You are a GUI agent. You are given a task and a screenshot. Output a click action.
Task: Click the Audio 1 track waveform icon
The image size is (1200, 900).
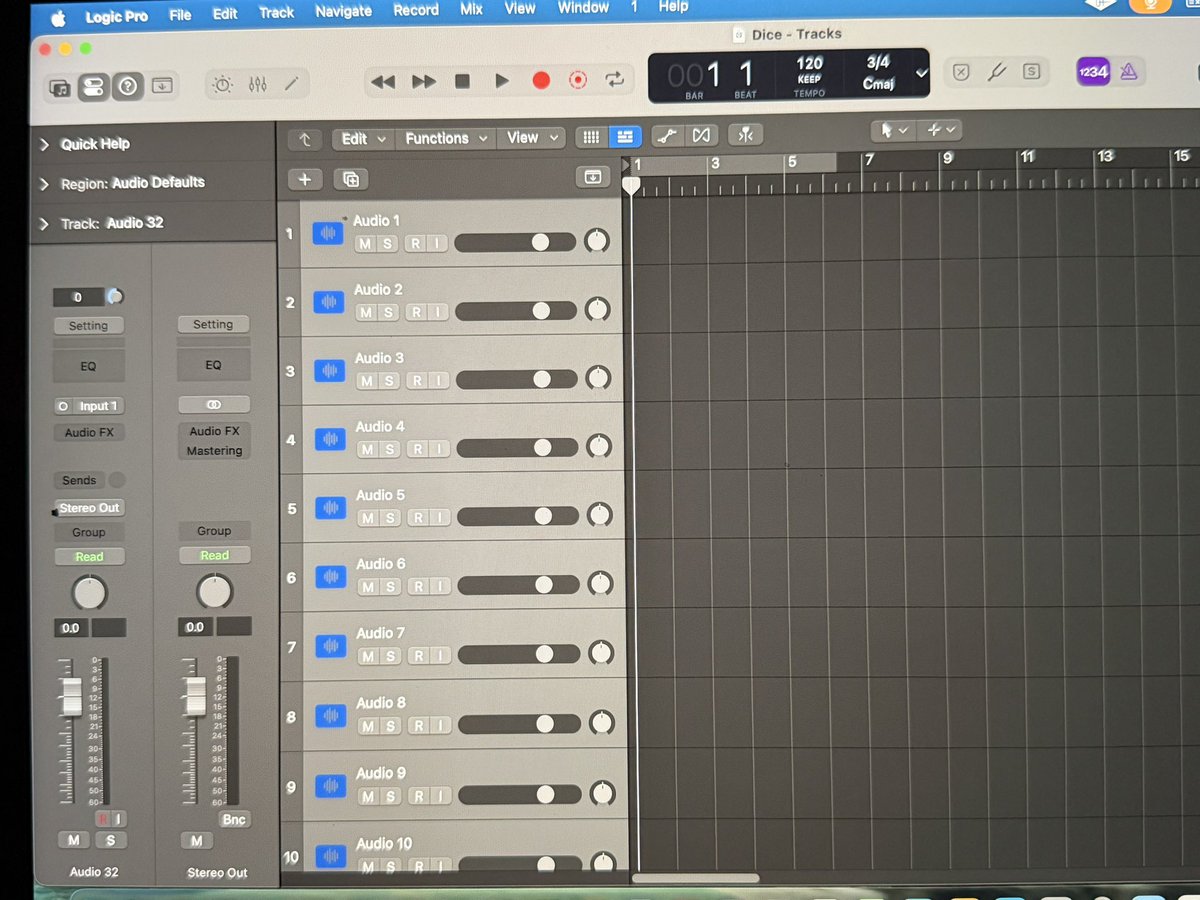coord(328,234)
